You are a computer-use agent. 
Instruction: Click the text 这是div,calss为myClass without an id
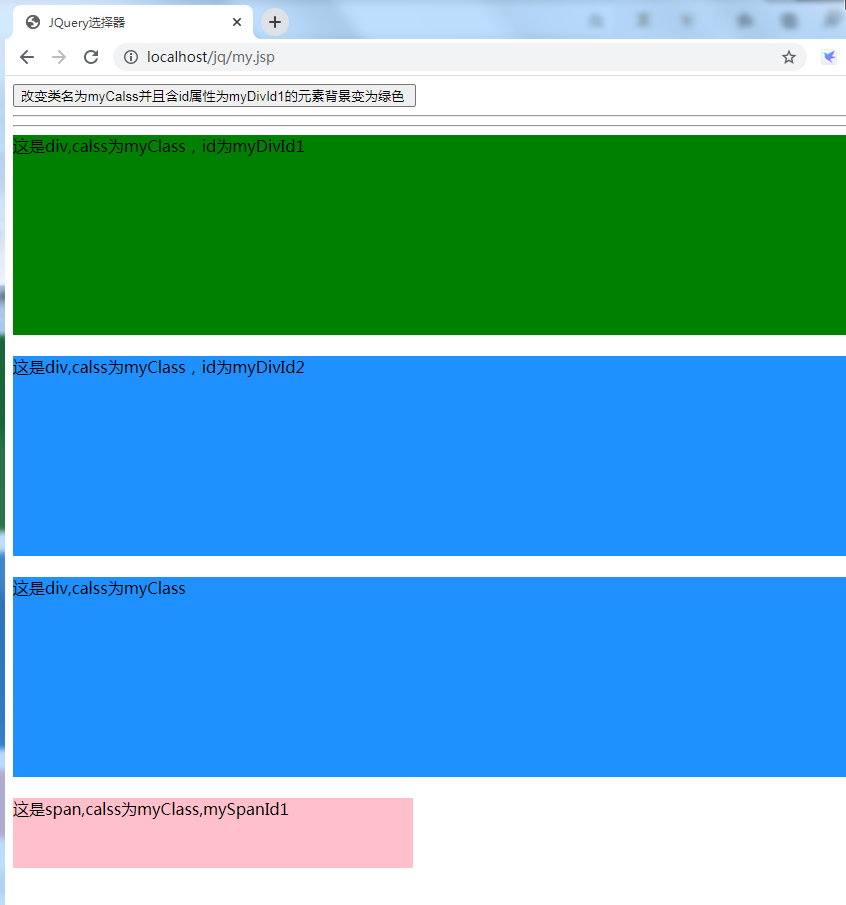point(99,589)
